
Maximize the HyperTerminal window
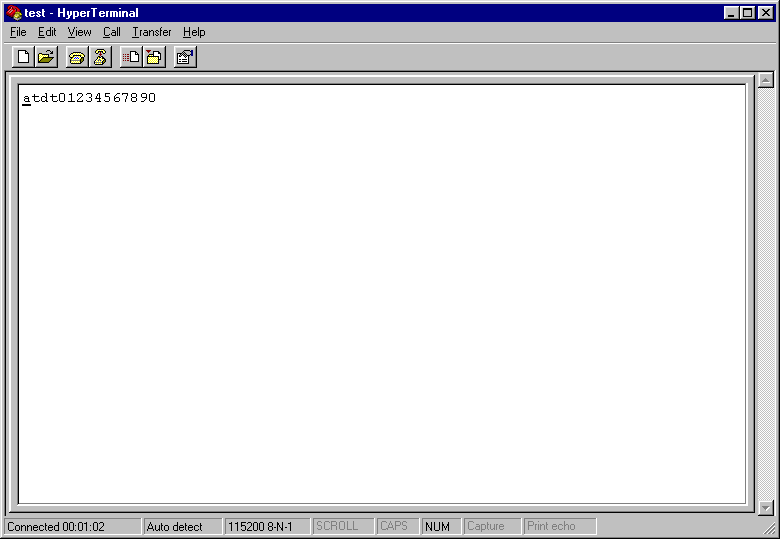[x=747, y=13]
